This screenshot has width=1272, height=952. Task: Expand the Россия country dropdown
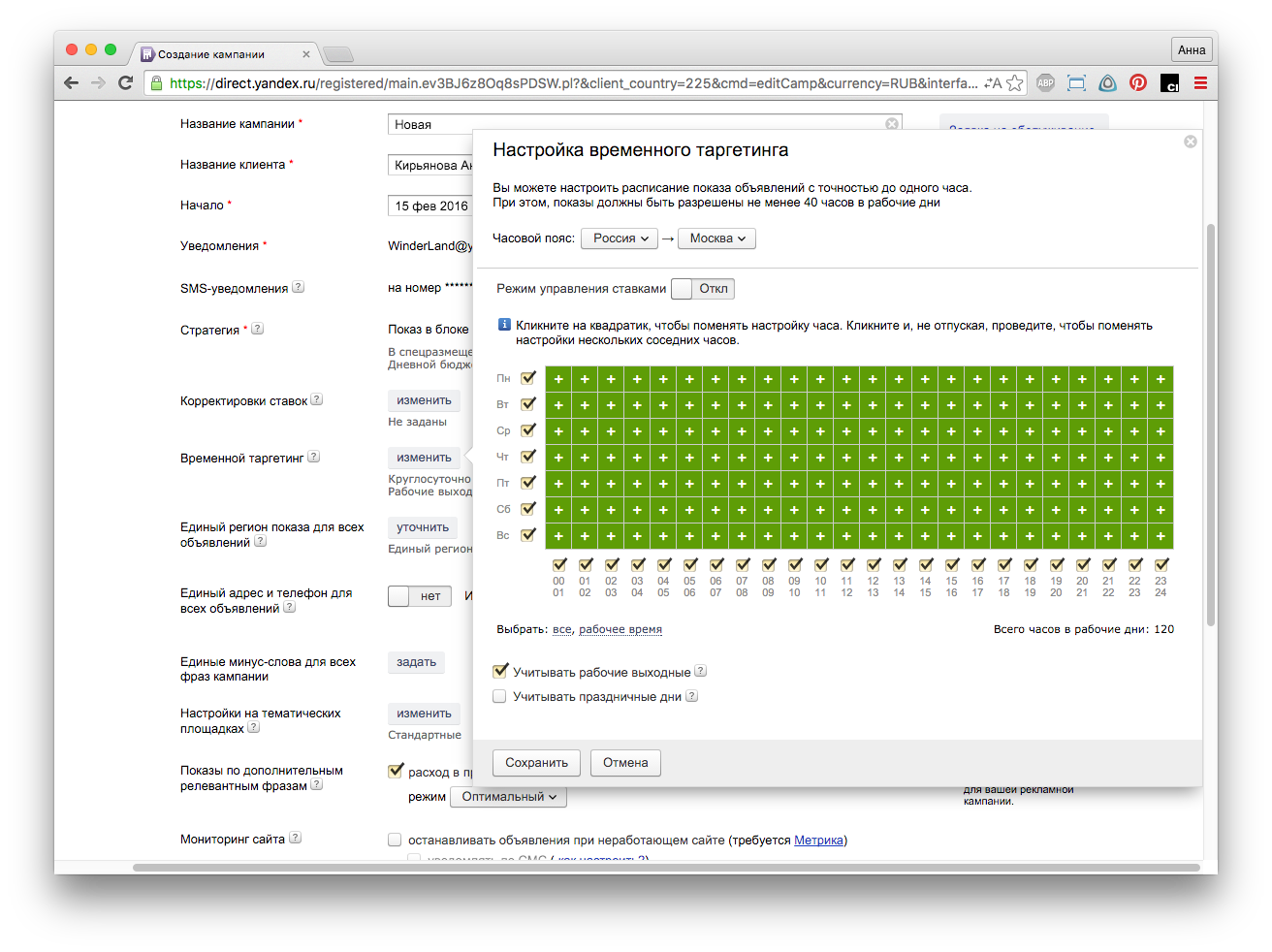click(x=620, y=238)
